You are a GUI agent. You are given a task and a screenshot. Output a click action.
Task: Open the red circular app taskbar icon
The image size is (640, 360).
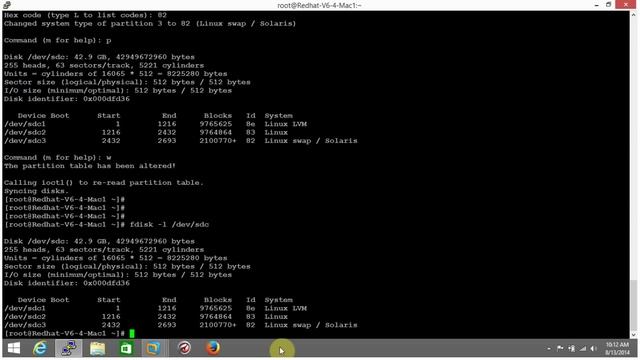[x=184, y=348]
